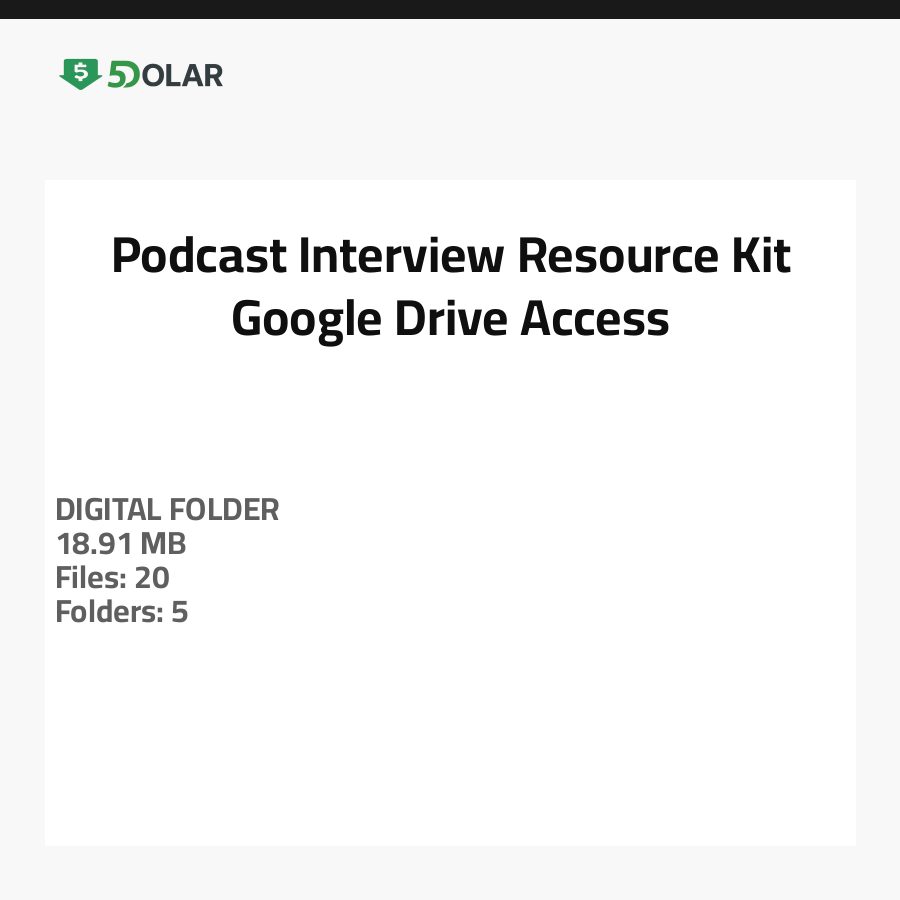The height and width of the screenshot is (900, 900).
Task: Select the Podcast Interview Resource Kit heading
Action: point(450,256)
